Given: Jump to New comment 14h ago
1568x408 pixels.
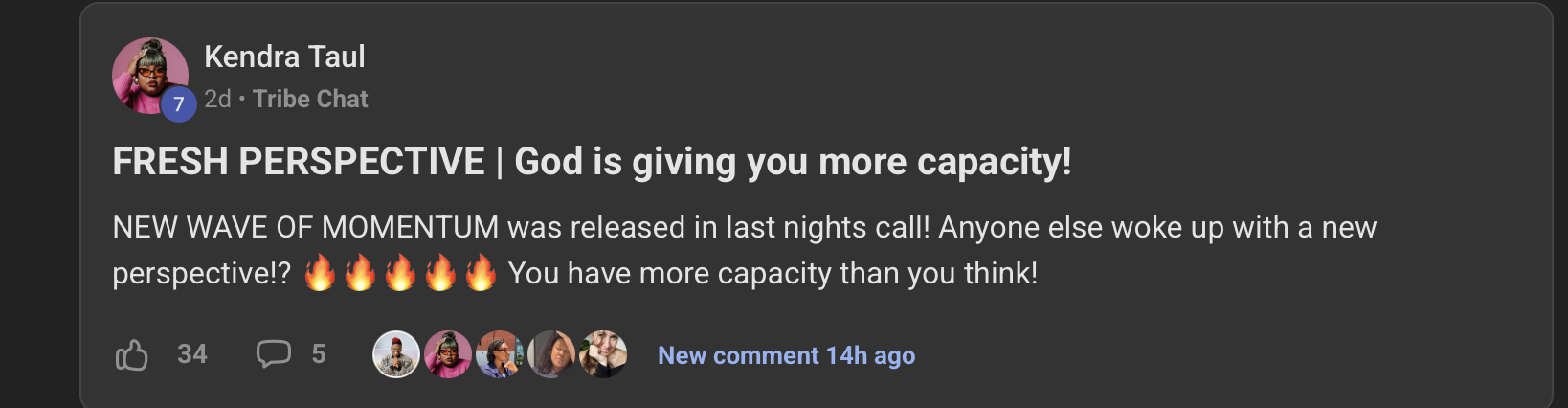Looking at the screenshot, I should click(787, 355).
